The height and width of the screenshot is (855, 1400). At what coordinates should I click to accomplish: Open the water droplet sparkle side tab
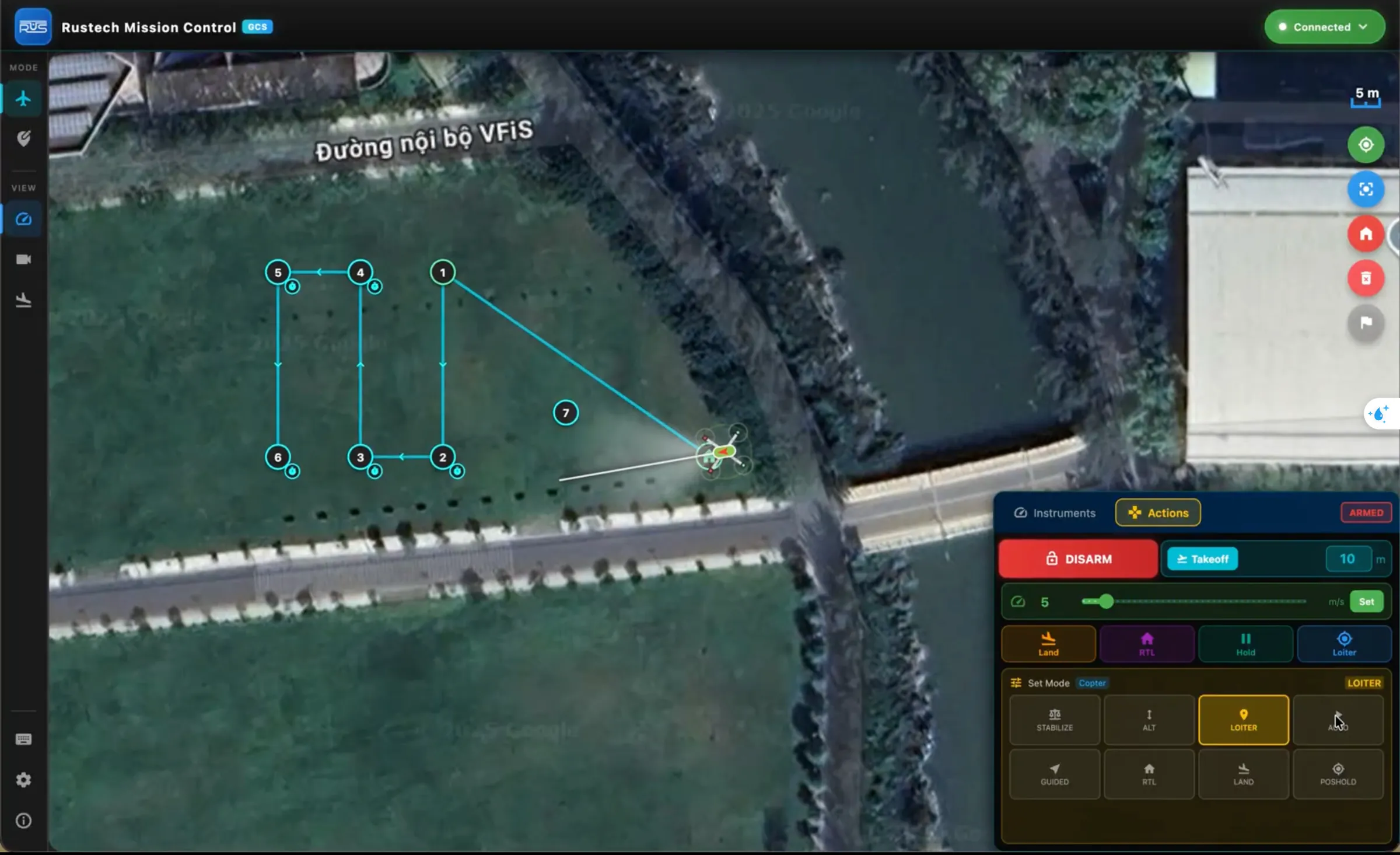(x=1381, y=414)
